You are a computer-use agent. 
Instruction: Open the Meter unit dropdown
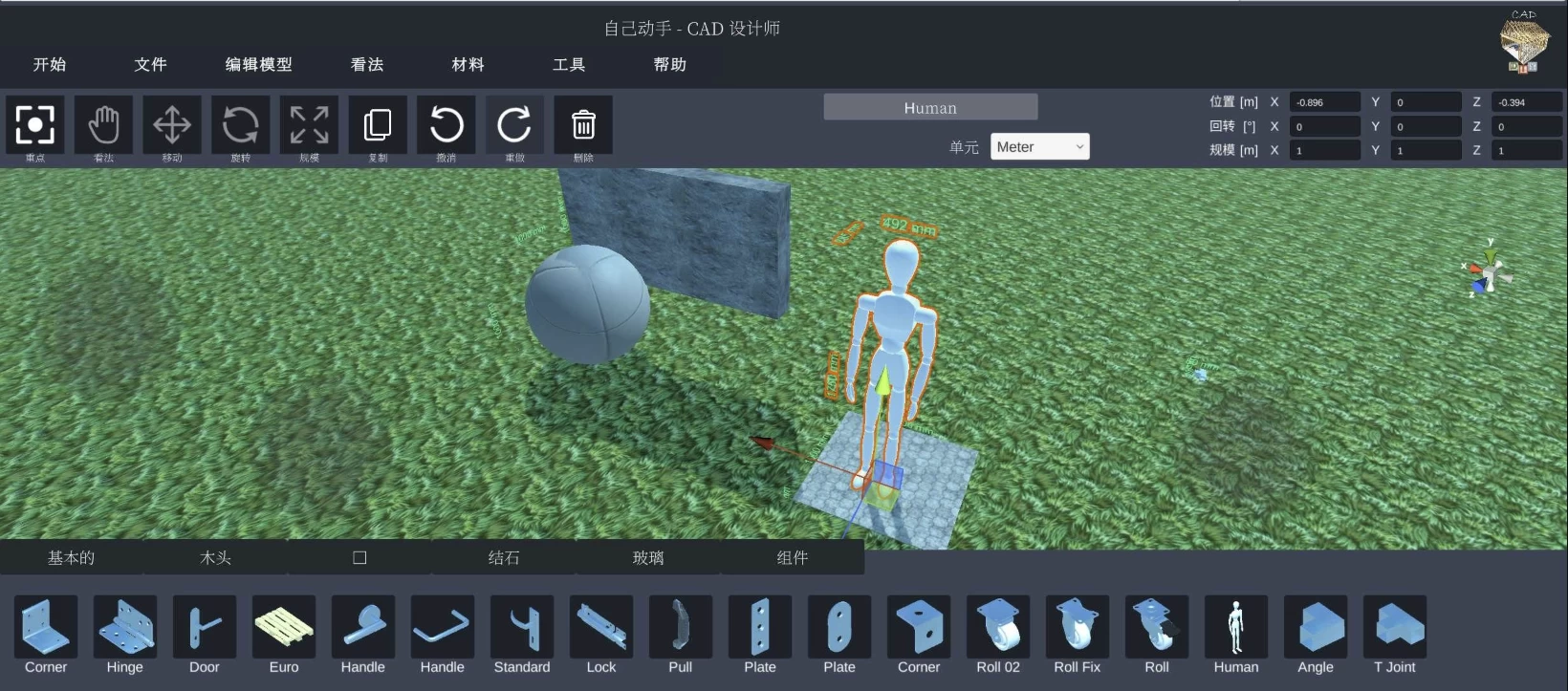point(1039,147)
